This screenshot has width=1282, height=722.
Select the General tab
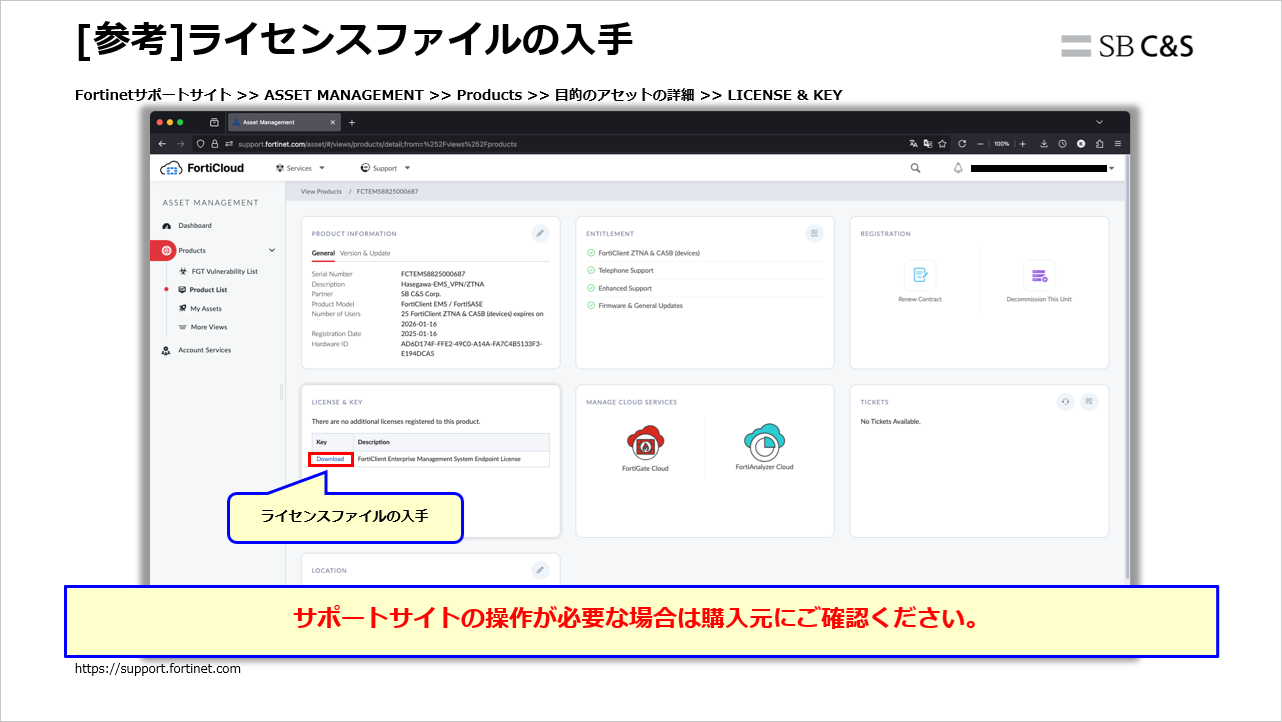[323, 253]
